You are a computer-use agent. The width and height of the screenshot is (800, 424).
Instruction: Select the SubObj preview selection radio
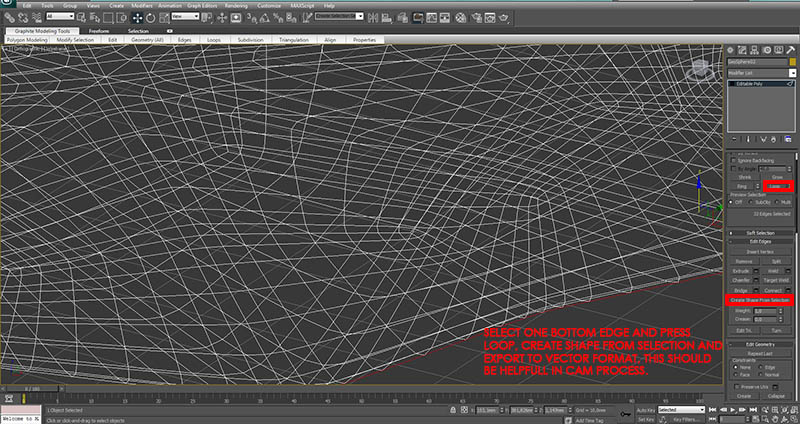[752, 202]
